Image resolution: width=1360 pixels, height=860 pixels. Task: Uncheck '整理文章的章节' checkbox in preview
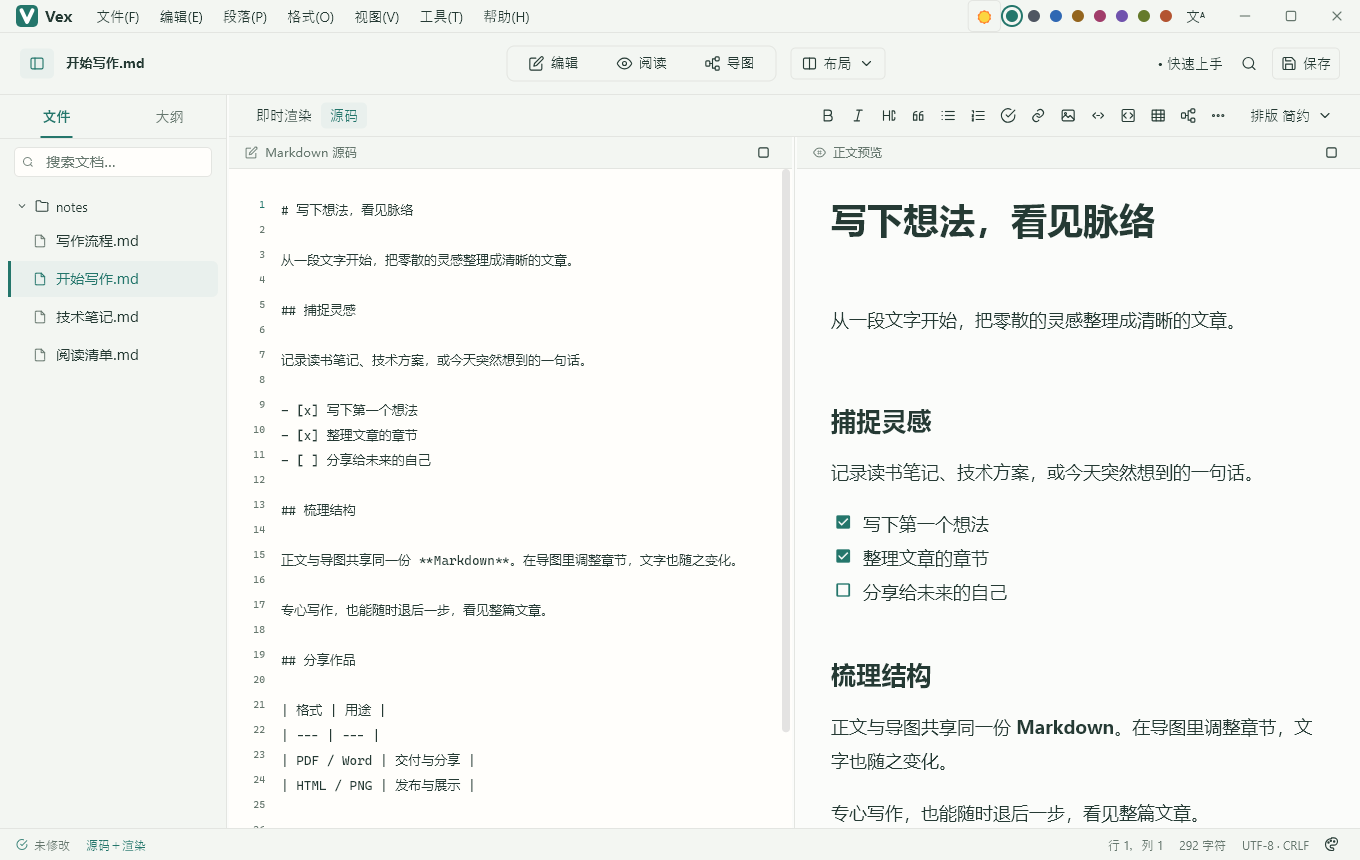pos(843,556)
